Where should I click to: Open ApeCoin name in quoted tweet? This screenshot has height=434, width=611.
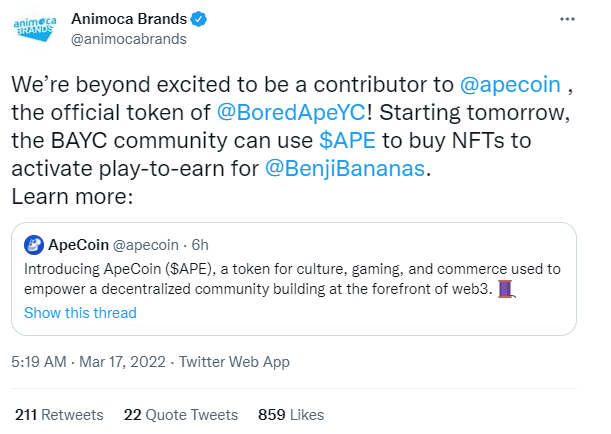pyautogui.click(x=78, y=245)
